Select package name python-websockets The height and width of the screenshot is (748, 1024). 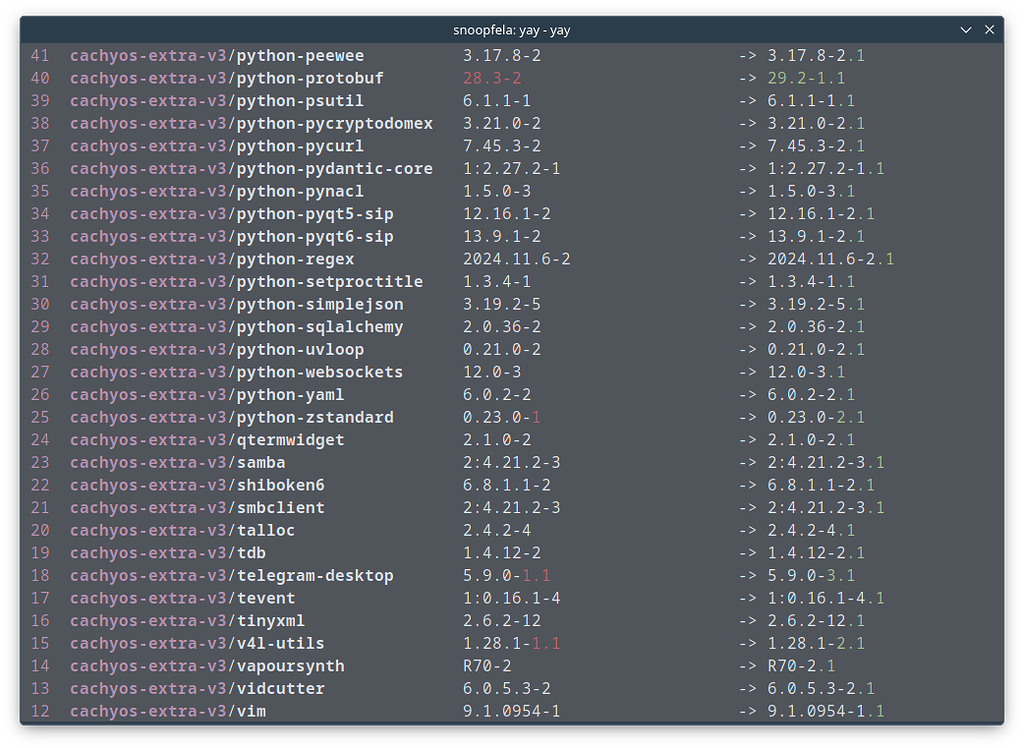(x=320, y=372)
